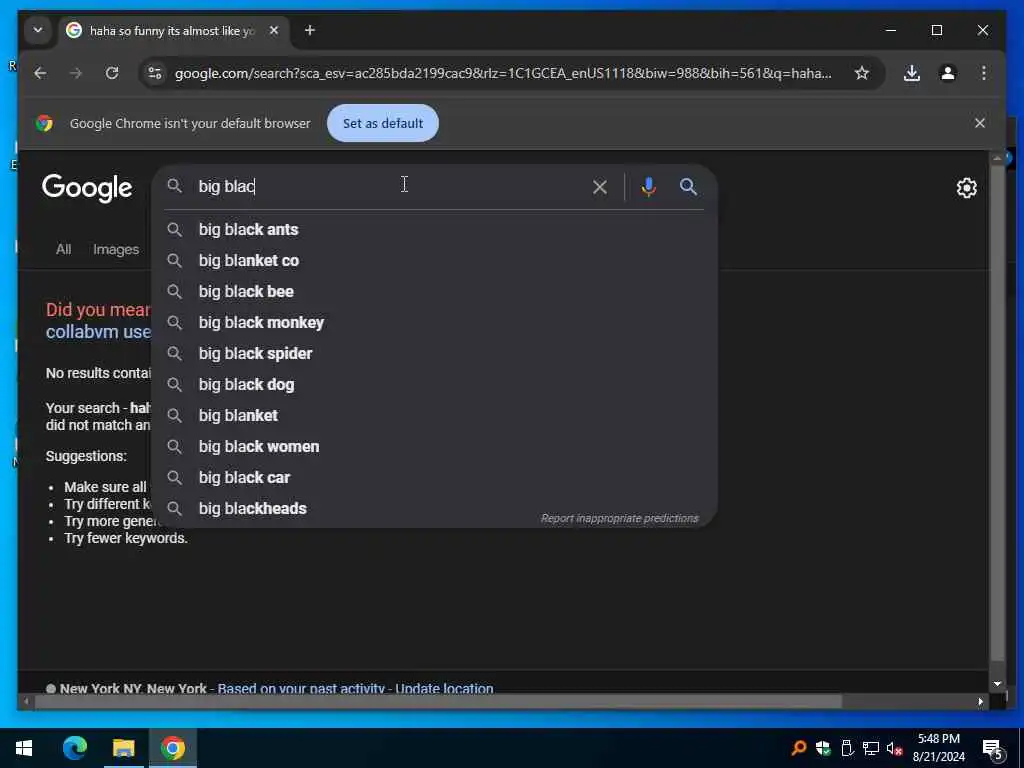Select the 'haha so funny' browser tab
The width and height of the screenshot is (1024, 768).
tap(174, 31)
